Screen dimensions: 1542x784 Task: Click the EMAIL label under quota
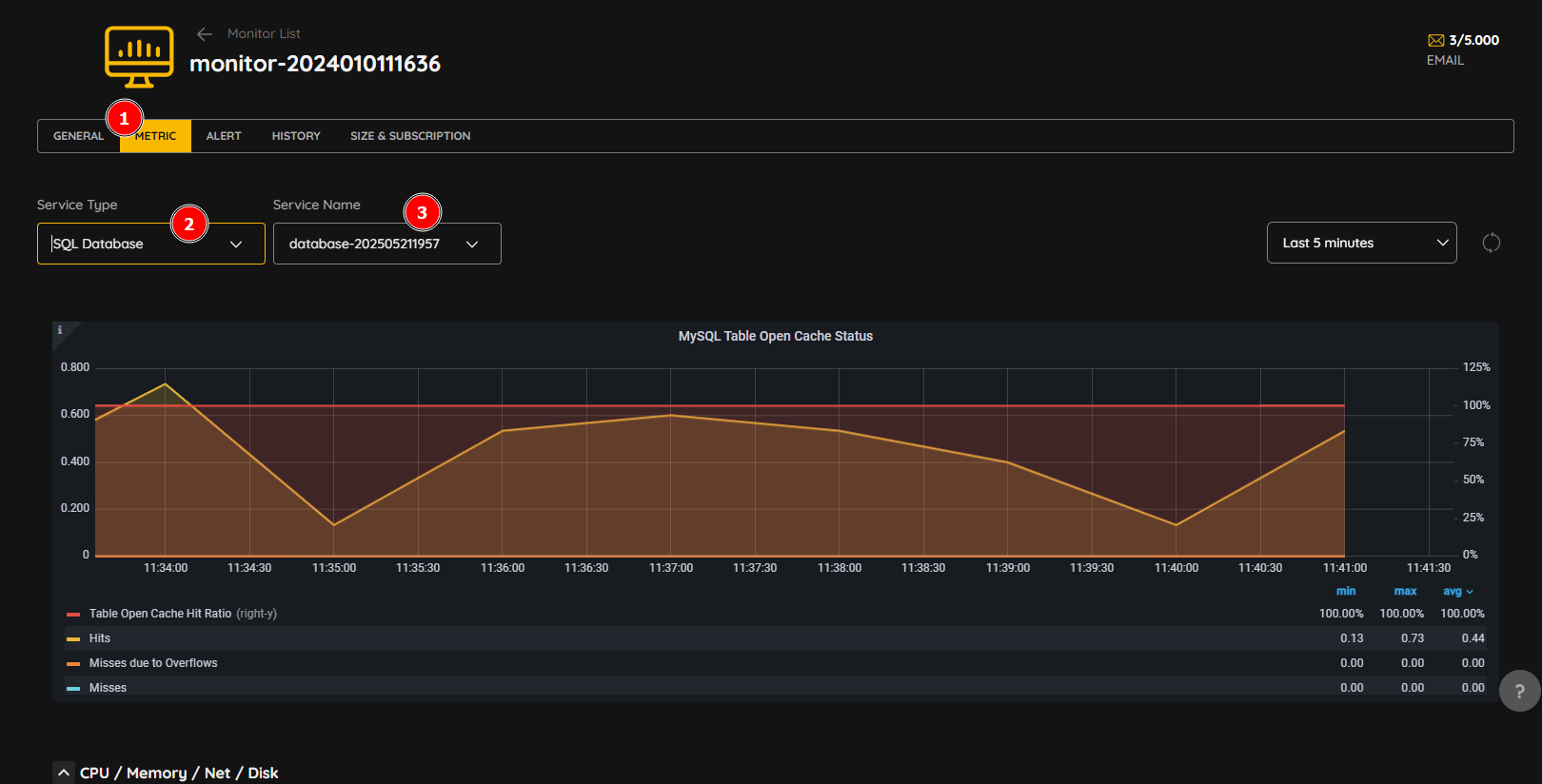pos(1445,60)
